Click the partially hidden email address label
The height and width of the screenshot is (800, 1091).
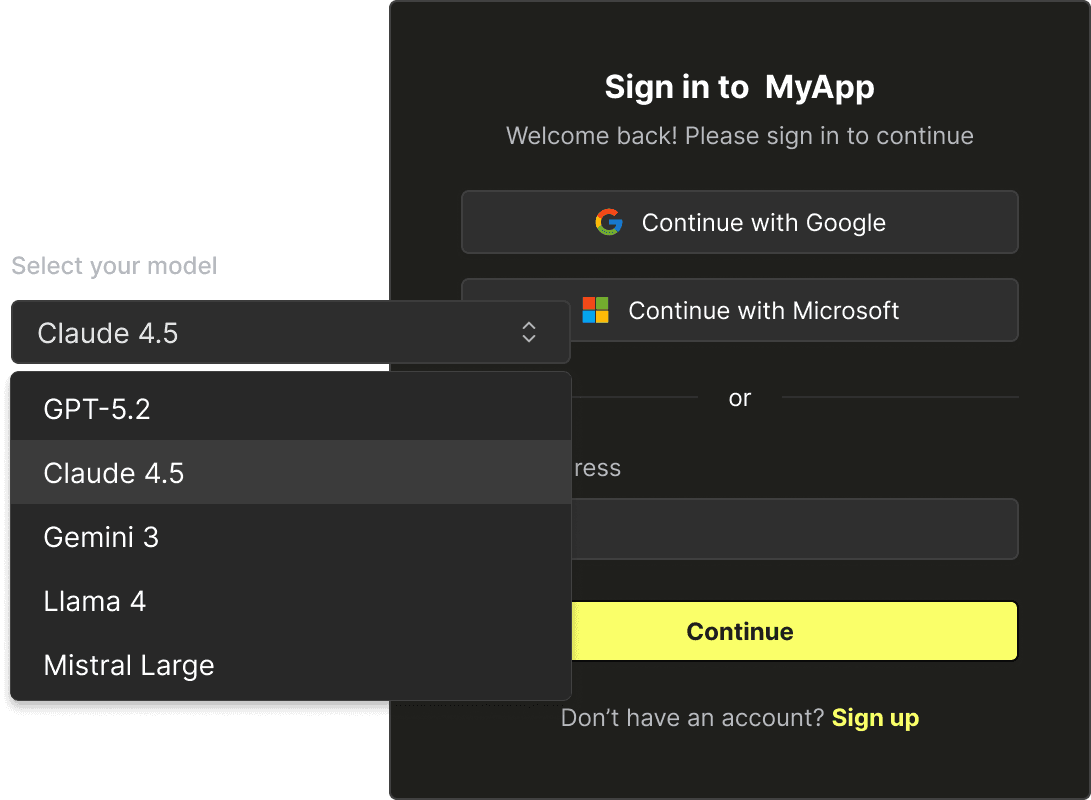tap(597, 468)
